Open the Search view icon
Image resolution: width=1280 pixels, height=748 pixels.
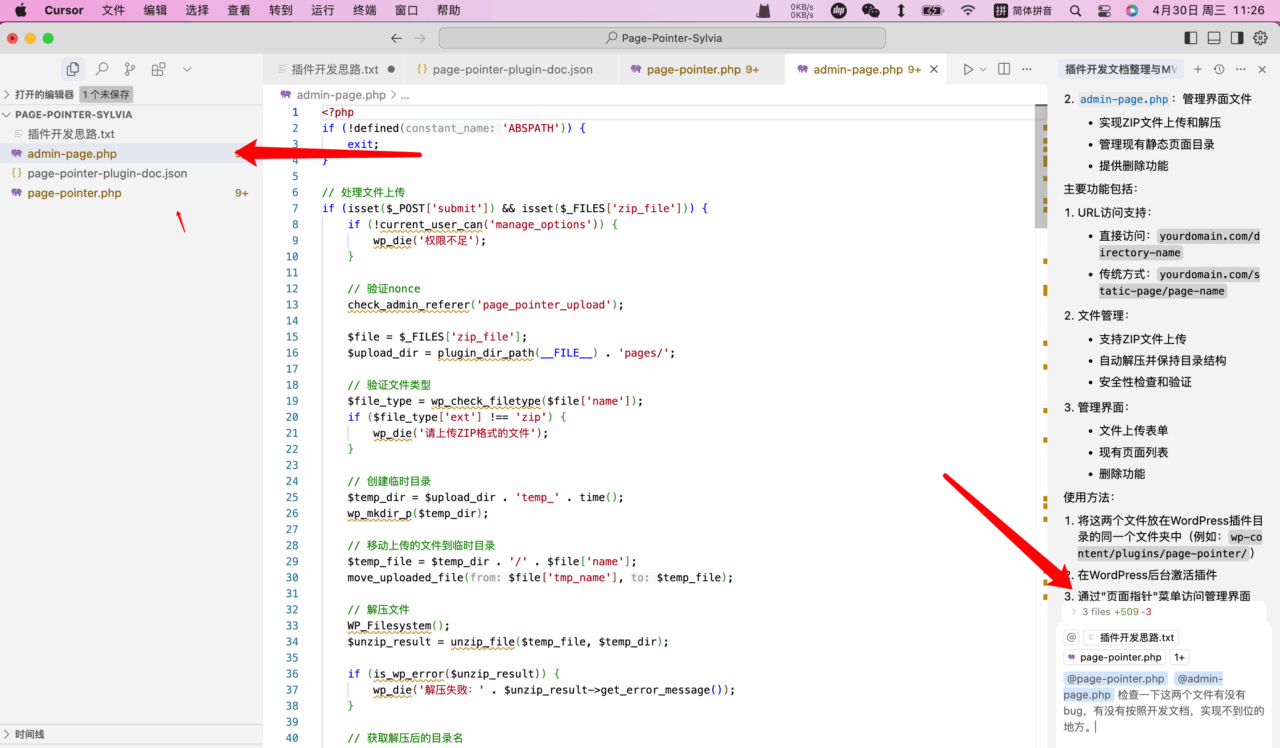click(x=102, y=69)
